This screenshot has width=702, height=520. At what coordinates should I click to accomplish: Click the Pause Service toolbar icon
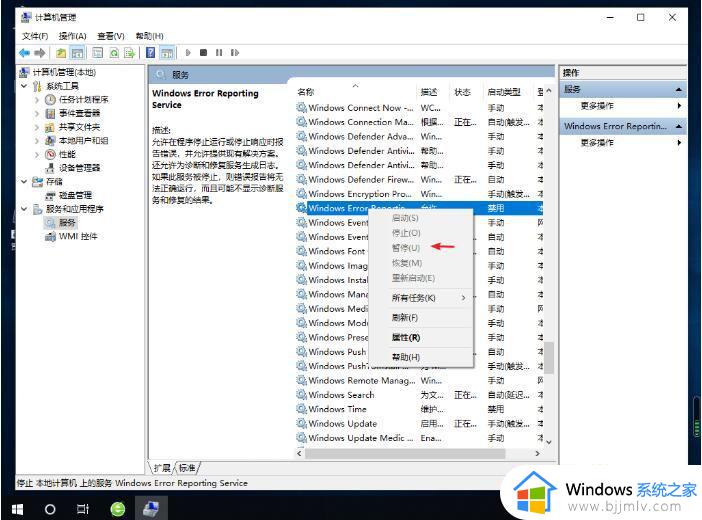[219, 53]
